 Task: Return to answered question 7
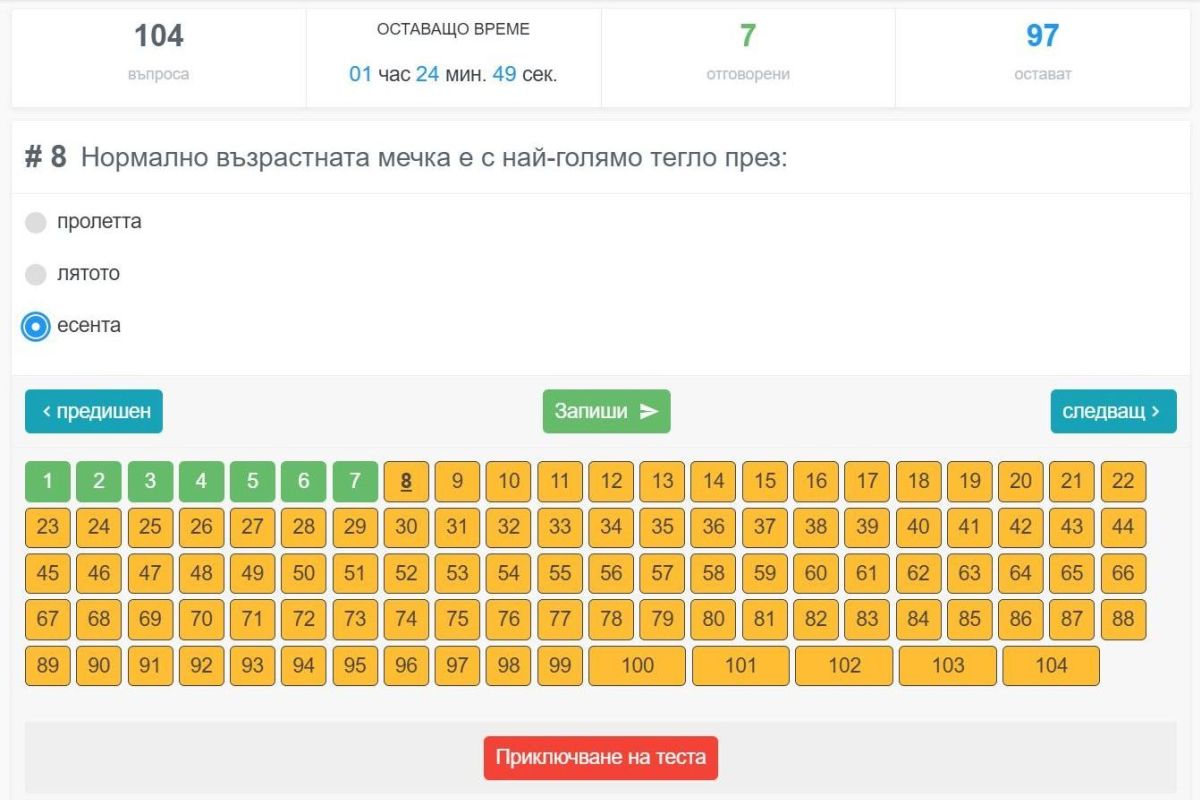(x=355, y=481)
